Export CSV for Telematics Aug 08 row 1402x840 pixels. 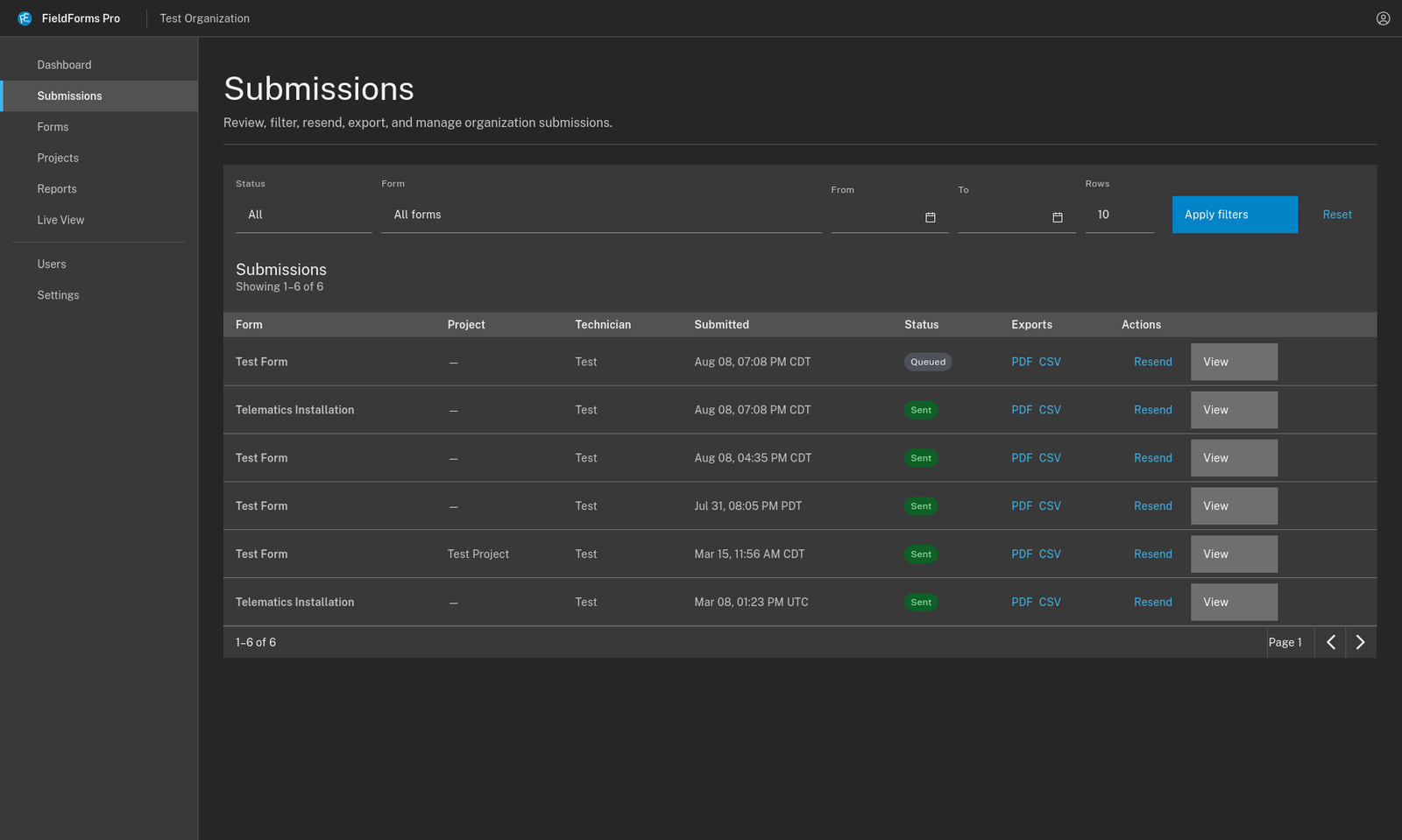click(1050, 410)
